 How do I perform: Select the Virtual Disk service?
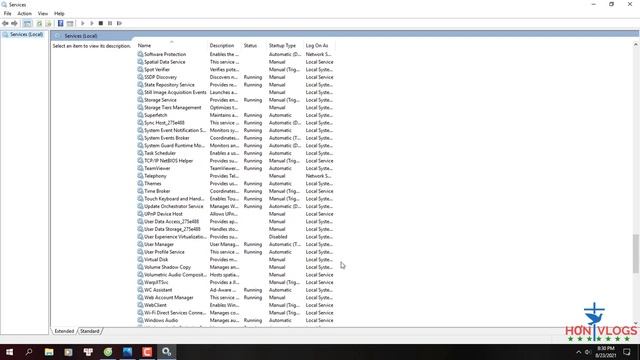[x=156, y=260]
